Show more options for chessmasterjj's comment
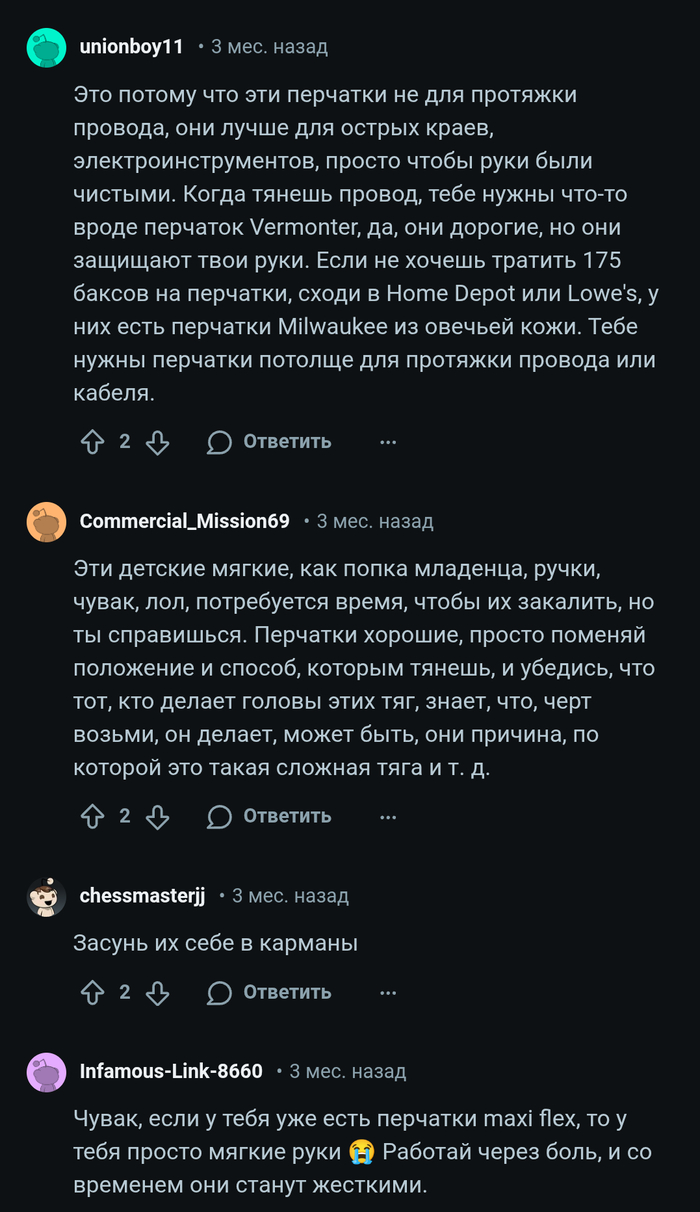The height and width of the screenshot is (1212, 700). 388,992
